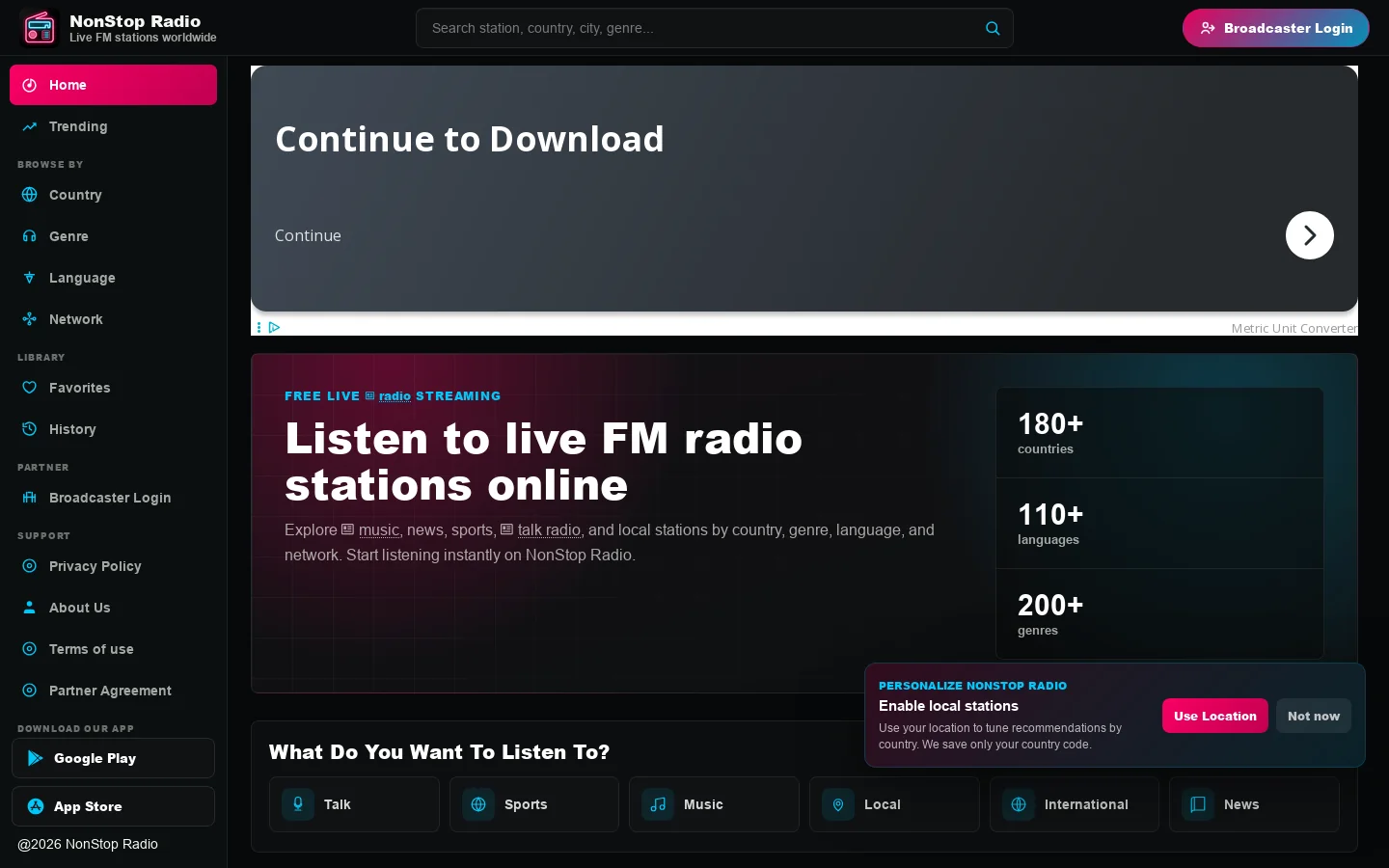Viewport: 1389px width, 868px height.
Task: Click the '200+' genres stat
Action: [x=1159, y=614]
